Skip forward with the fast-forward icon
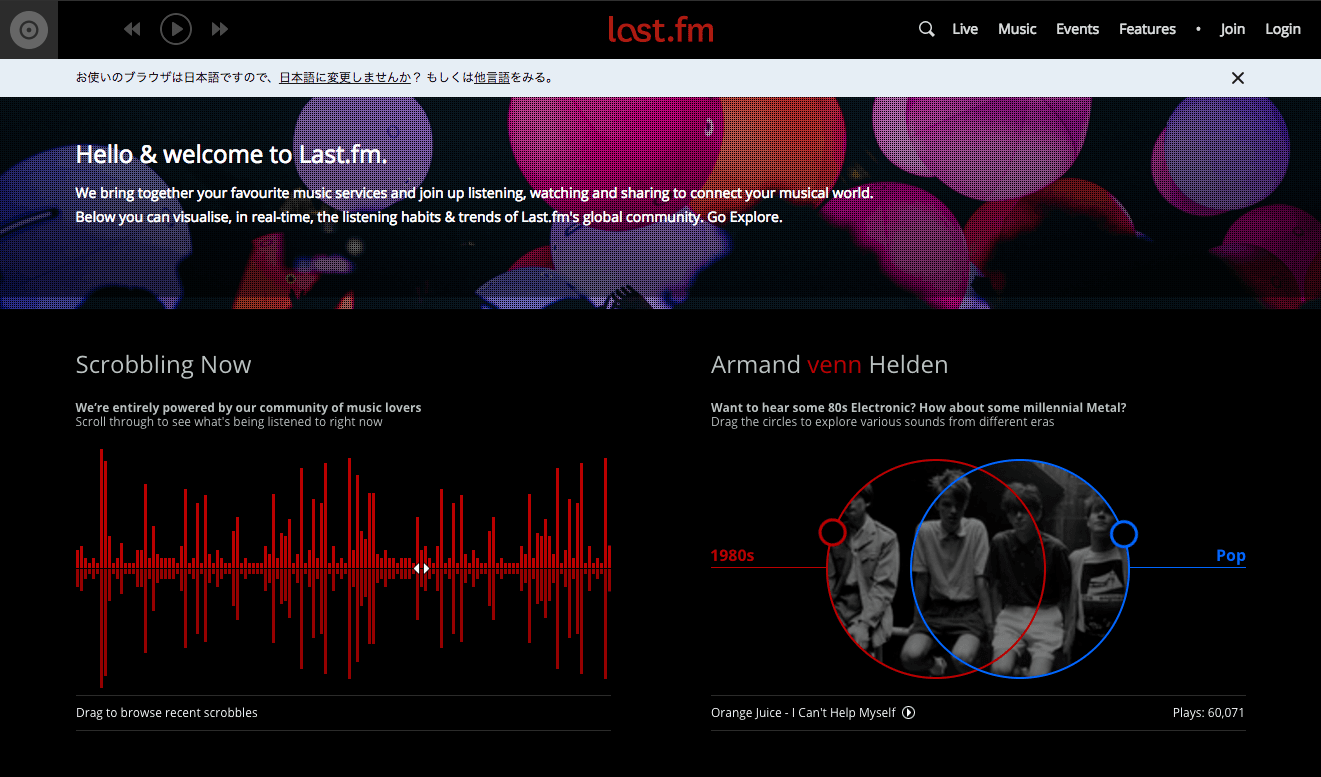Viewport: 1321px width, 777px height. [x=220, y=30]
